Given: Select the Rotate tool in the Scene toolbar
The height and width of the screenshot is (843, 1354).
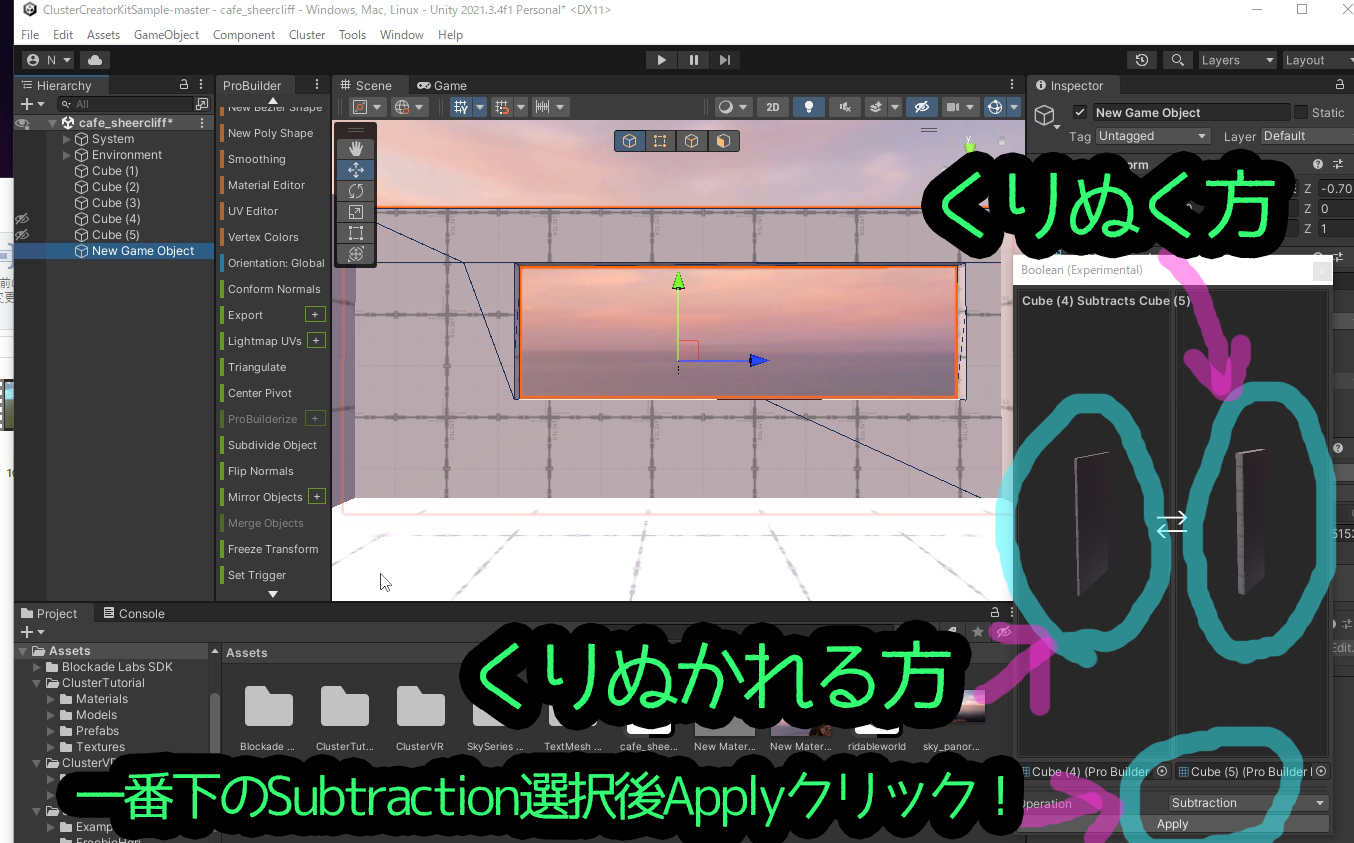Looking at the screenshot, I should (356, 190).
